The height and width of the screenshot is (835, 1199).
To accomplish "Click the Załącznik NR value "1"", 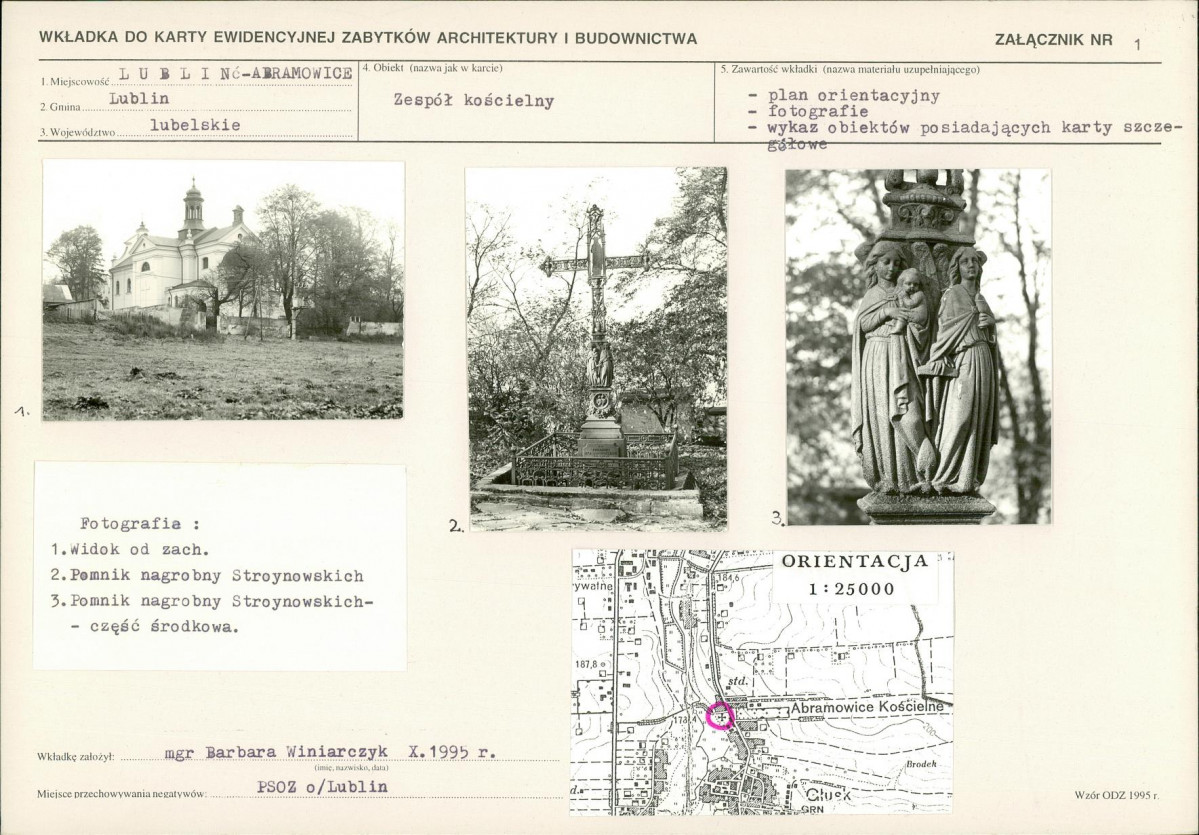I will 1137,43.
